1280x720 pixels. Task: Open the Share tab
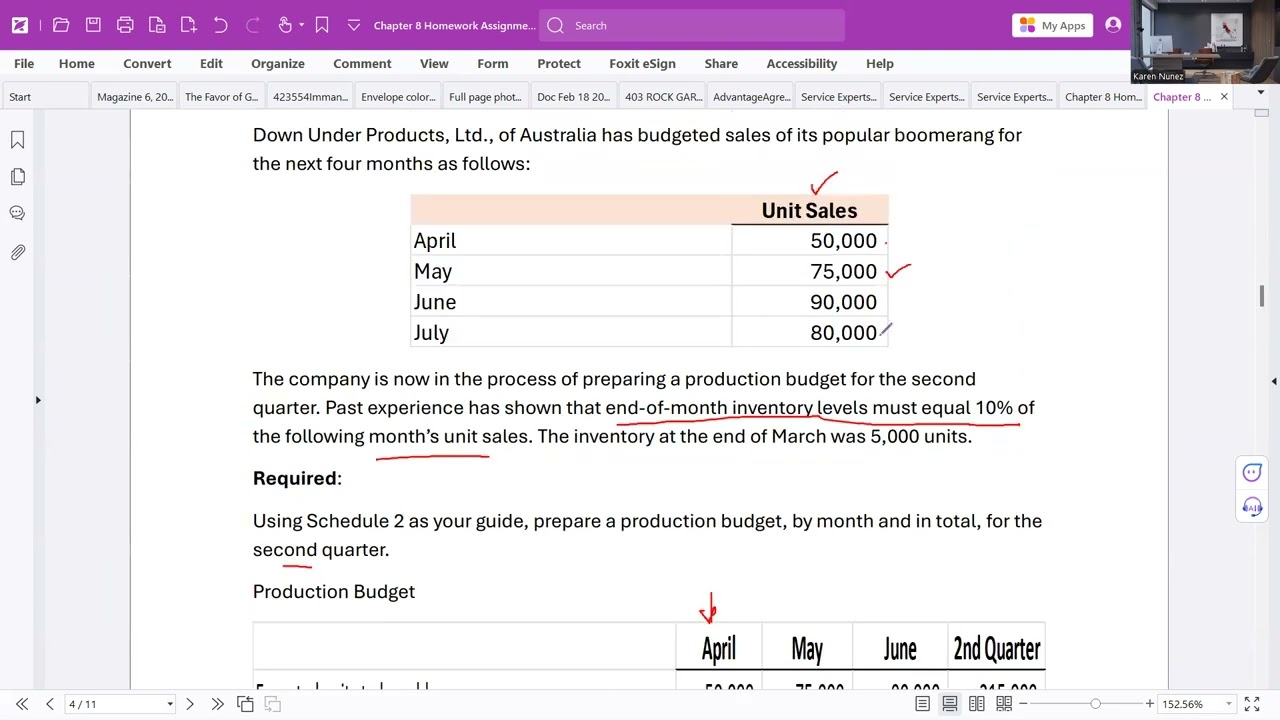point(721,63)
